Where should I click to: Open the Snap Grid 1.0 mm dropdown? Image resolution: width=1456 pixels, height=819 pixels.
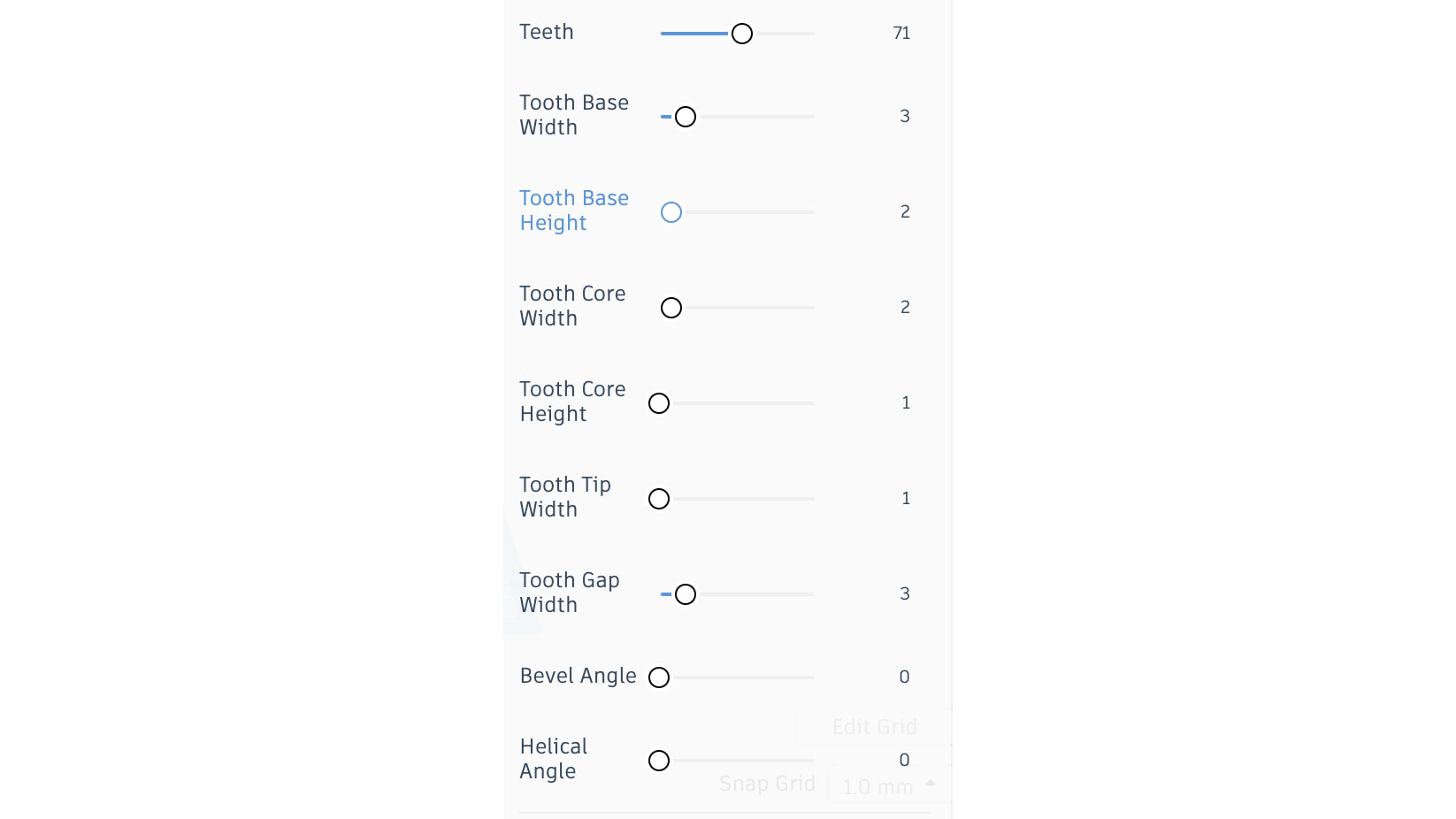(x=888, y=785)
